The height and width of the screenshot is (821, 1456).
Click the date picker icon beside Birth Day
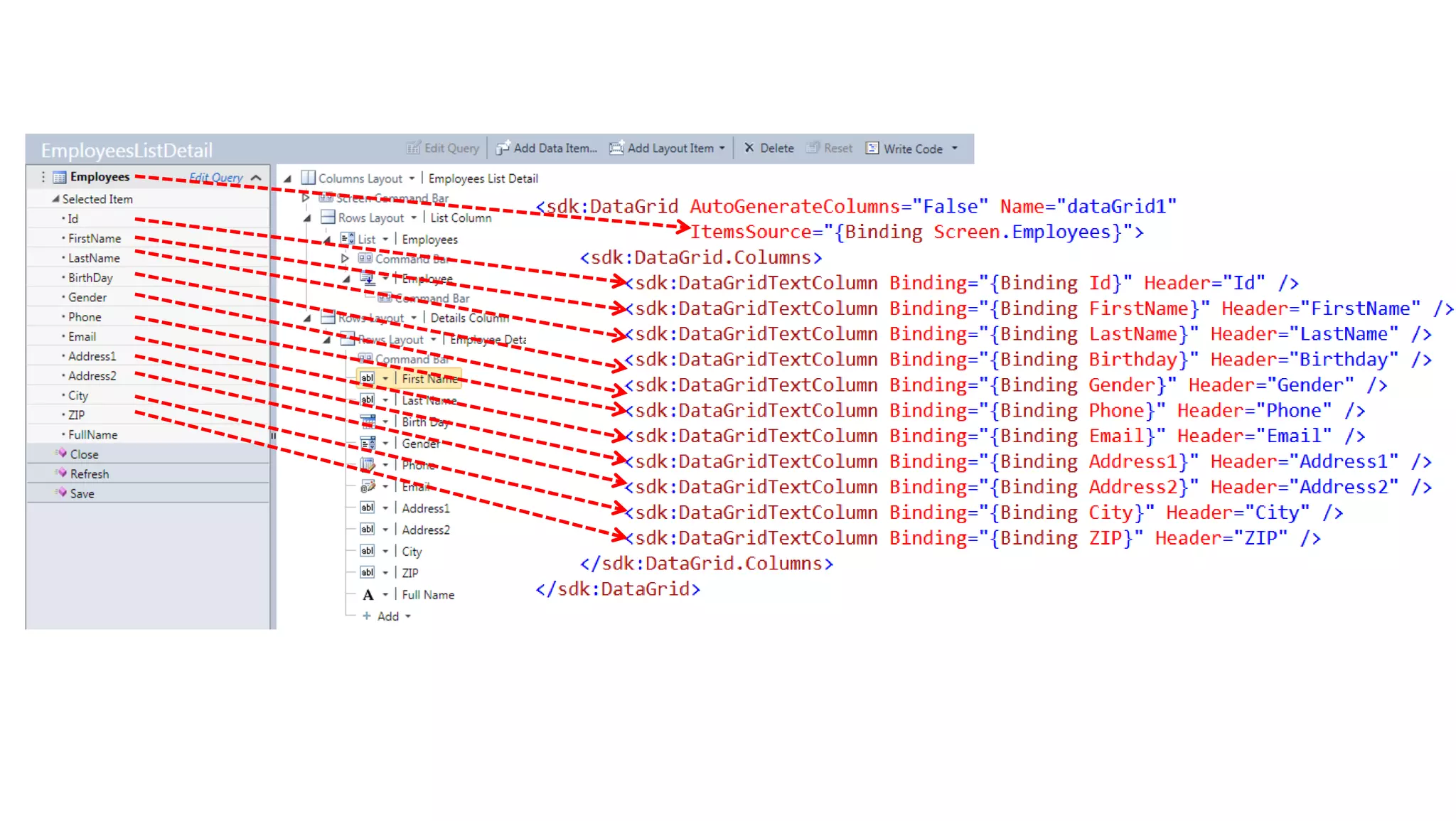pos(368,422)
